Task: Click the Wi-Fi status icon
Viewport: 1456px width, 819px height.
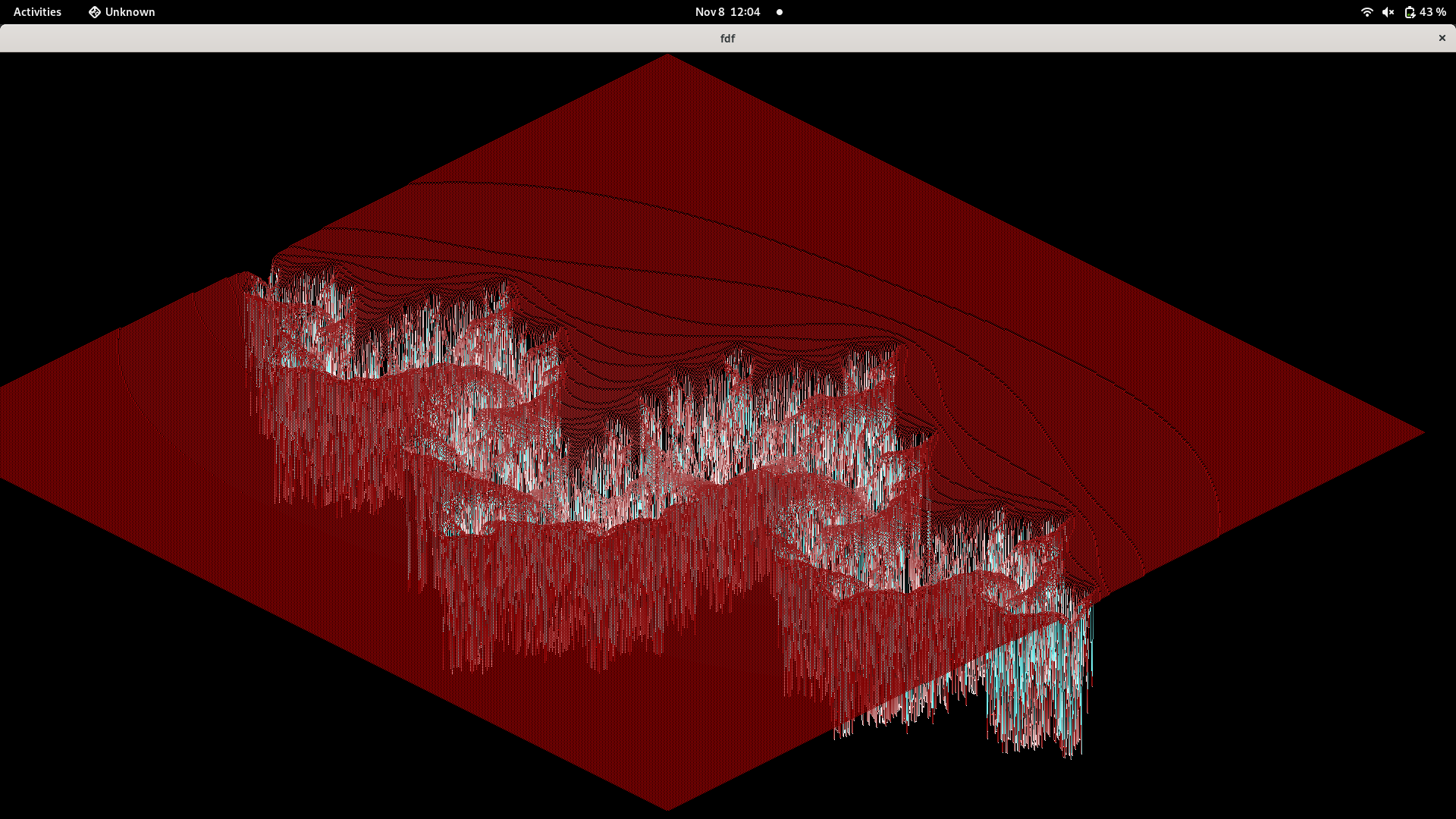Action: (x=1367, y=12)
